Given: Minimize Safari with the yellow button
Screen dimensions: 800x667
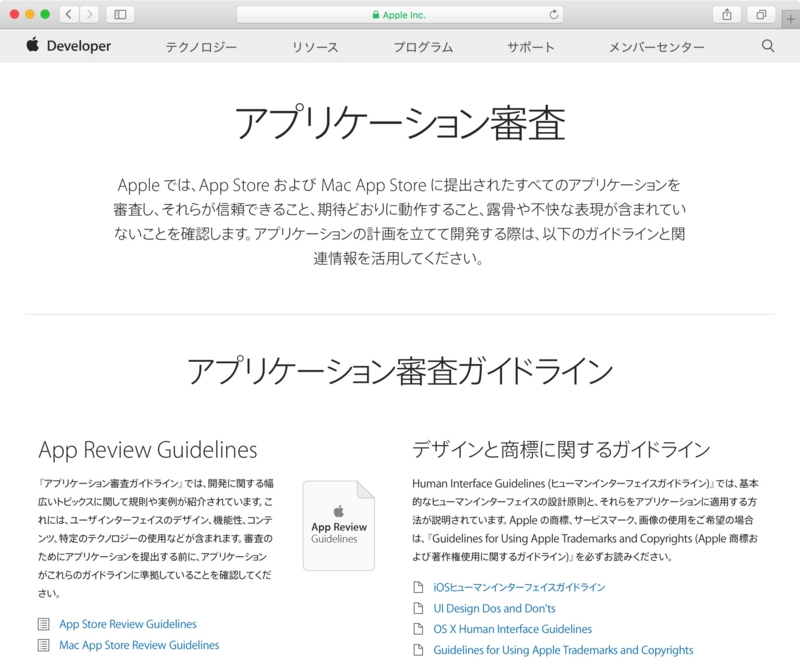Looking at the screenshot, I should pos(30,14).
